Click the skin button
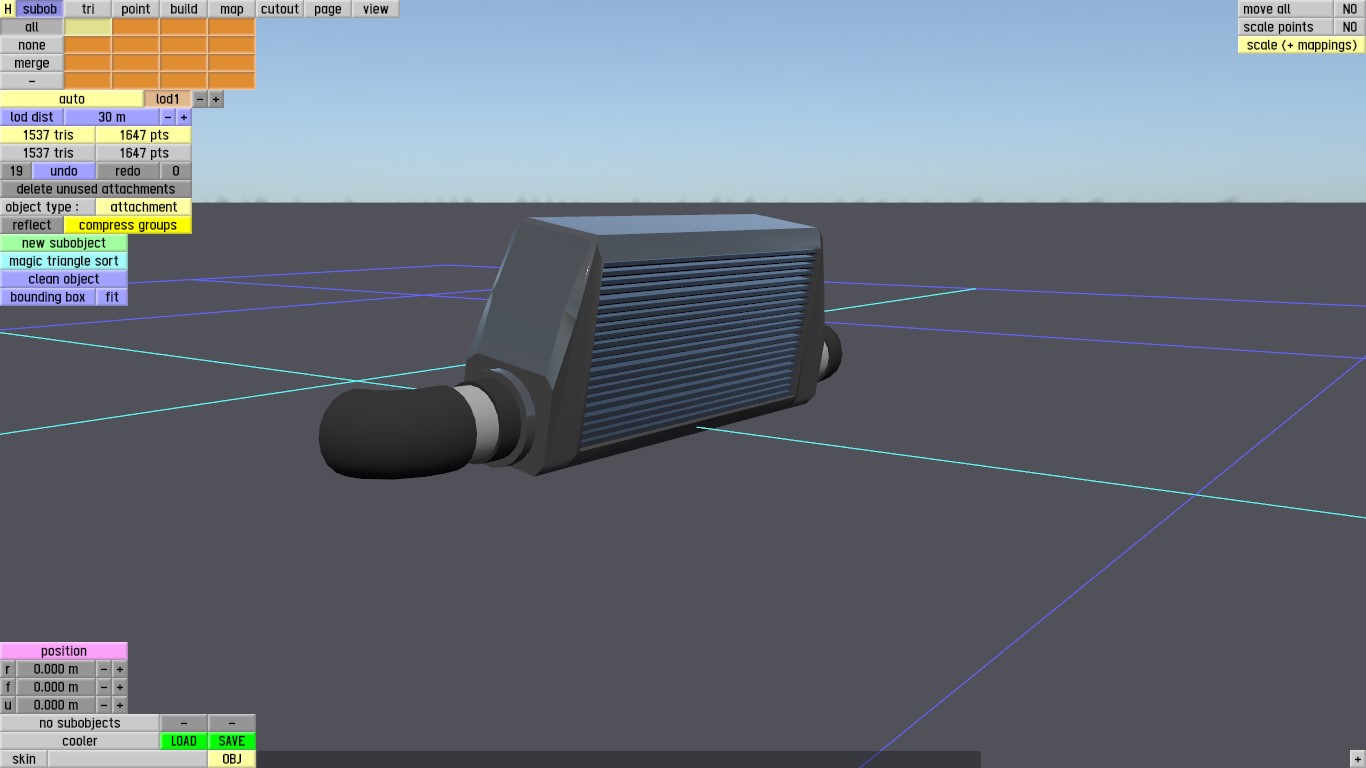Viewport: 1366px width, 768px height. 24,759
